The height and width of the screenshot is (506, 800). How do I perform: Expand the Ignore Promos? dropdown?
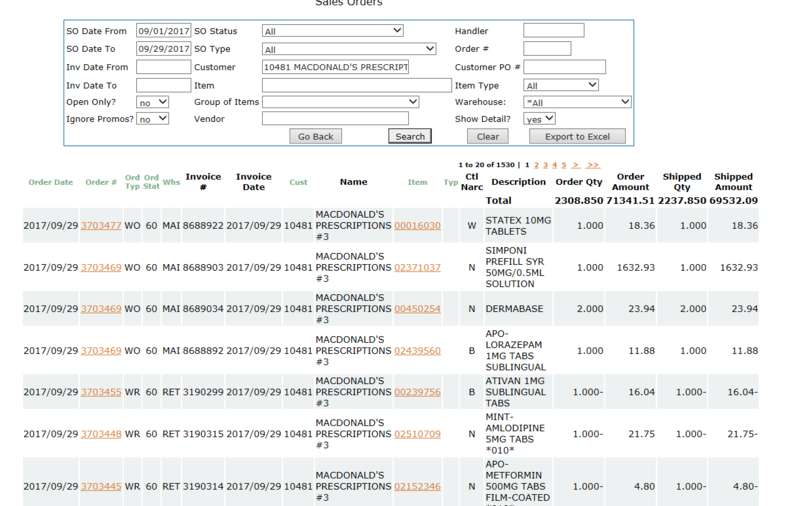pos(152,119)
